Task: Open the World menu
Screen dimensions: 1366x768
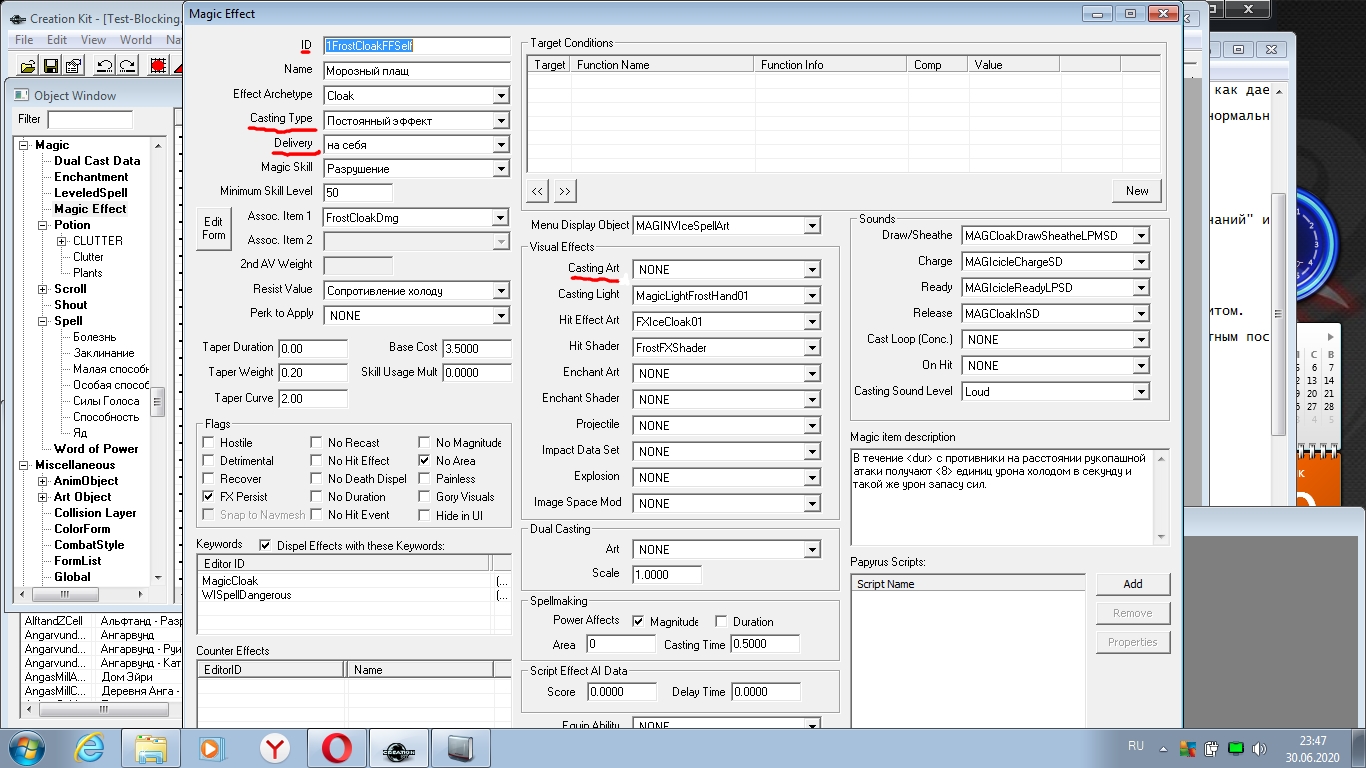Action: (x=135, y=40)
